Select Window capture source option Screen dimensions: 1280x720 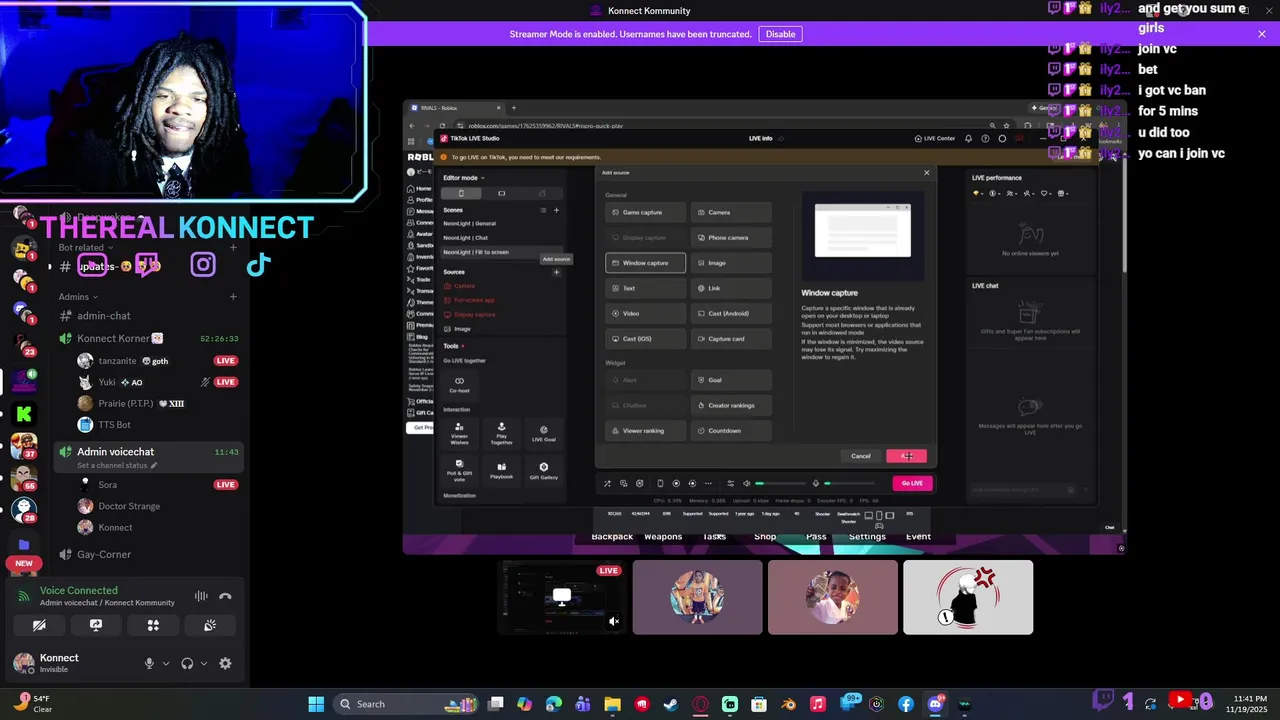click(x=646, y=263)
